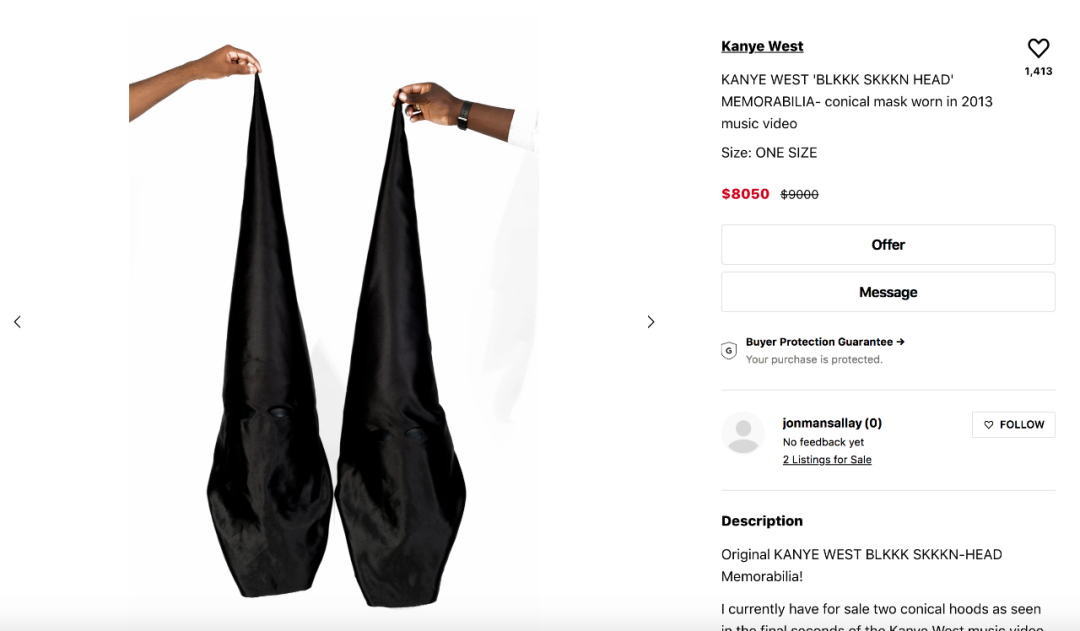Click the heart icon to favorite listing

pyautogui.click(x=1038, y=48)
